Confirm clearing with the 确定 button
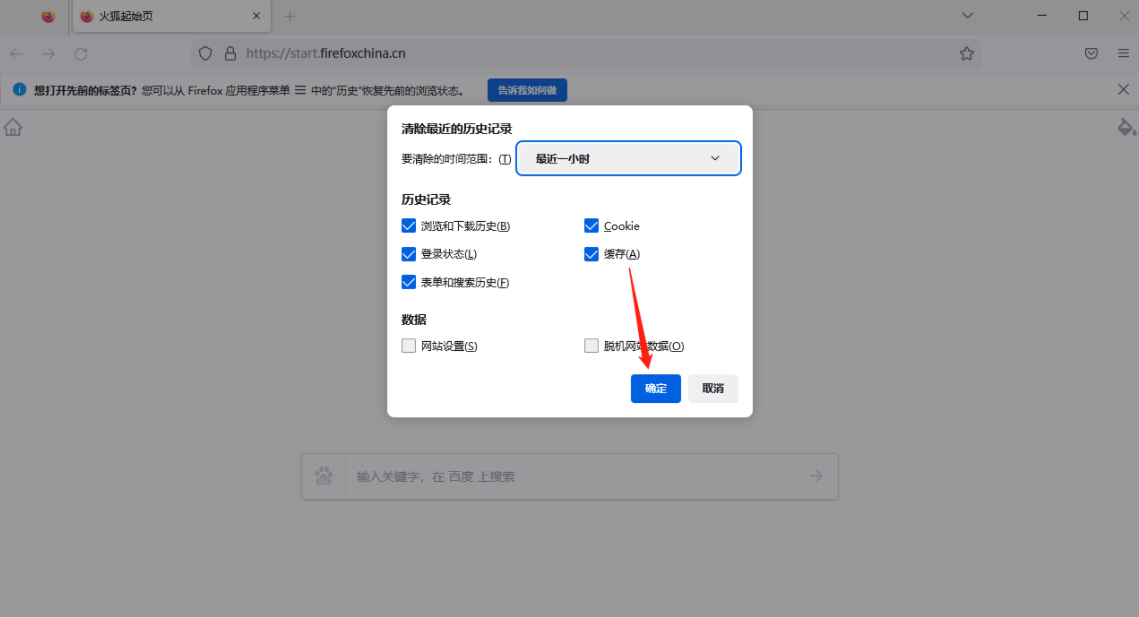 pos(656,388)
